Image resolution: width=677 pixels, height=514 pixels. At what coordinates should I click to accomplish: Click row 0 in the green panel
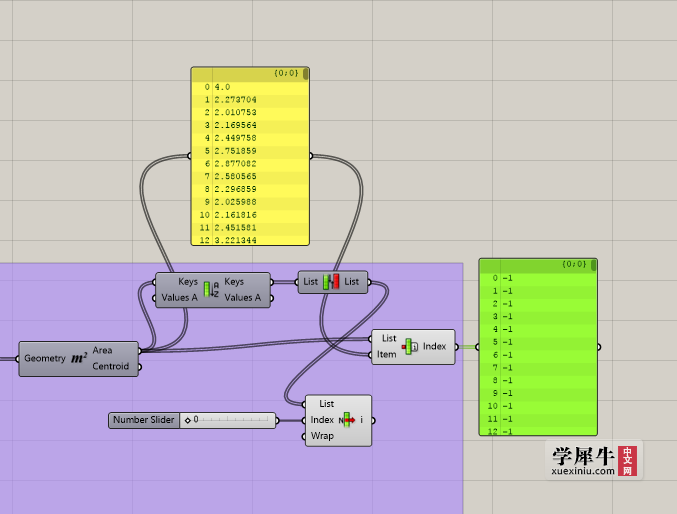coord(538,278)
